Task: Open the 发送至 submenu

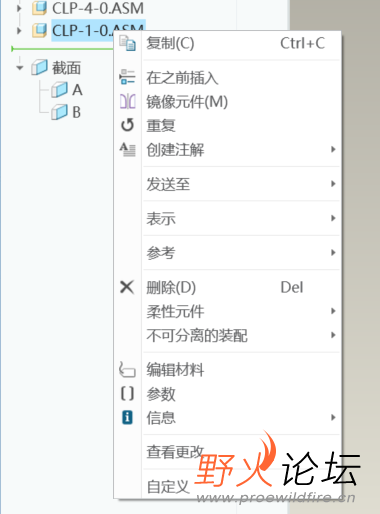Action: [241, 184]
